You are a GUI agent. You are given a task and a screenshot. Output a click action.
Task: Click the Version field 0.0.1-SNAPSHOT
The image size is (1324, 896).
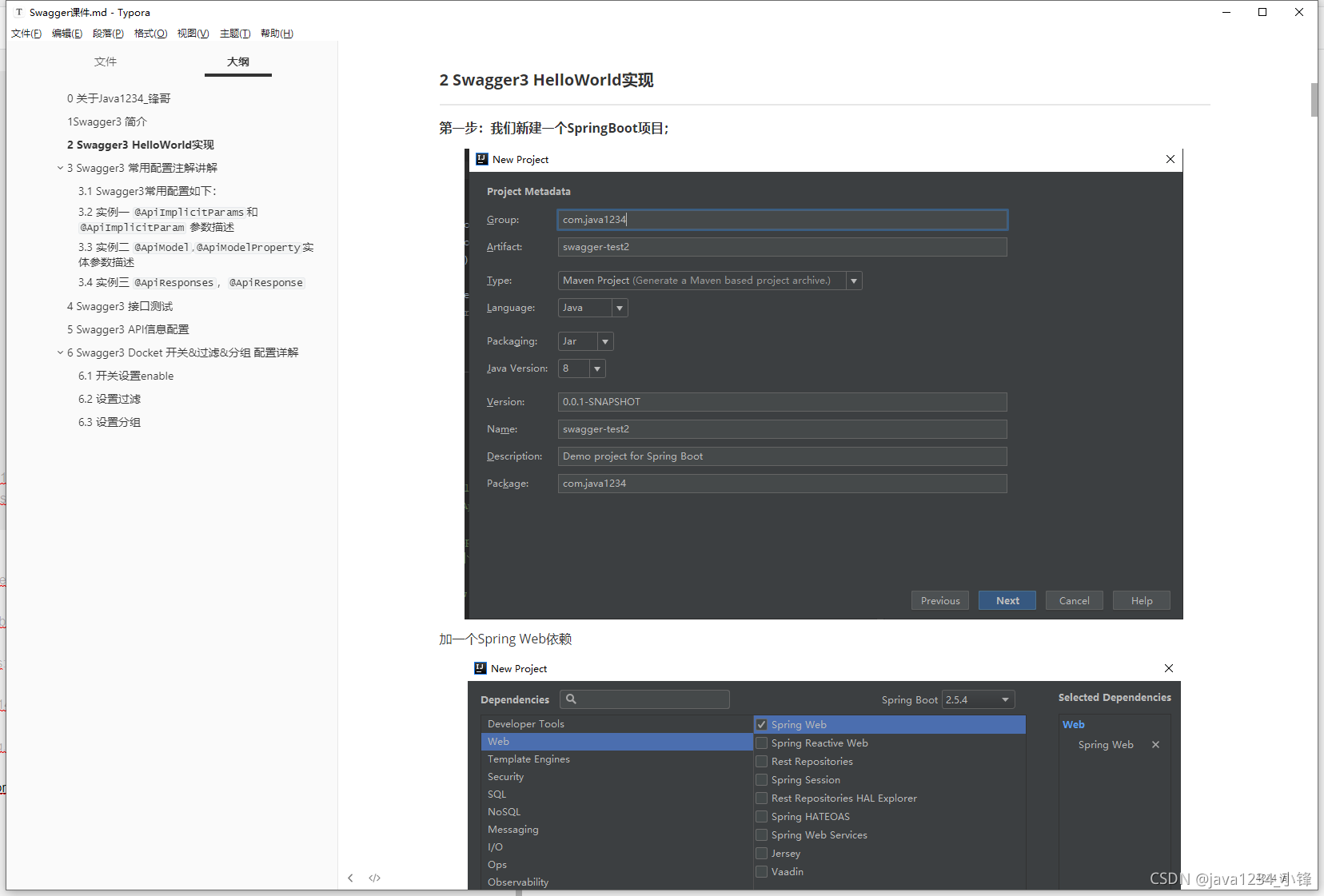783,402
